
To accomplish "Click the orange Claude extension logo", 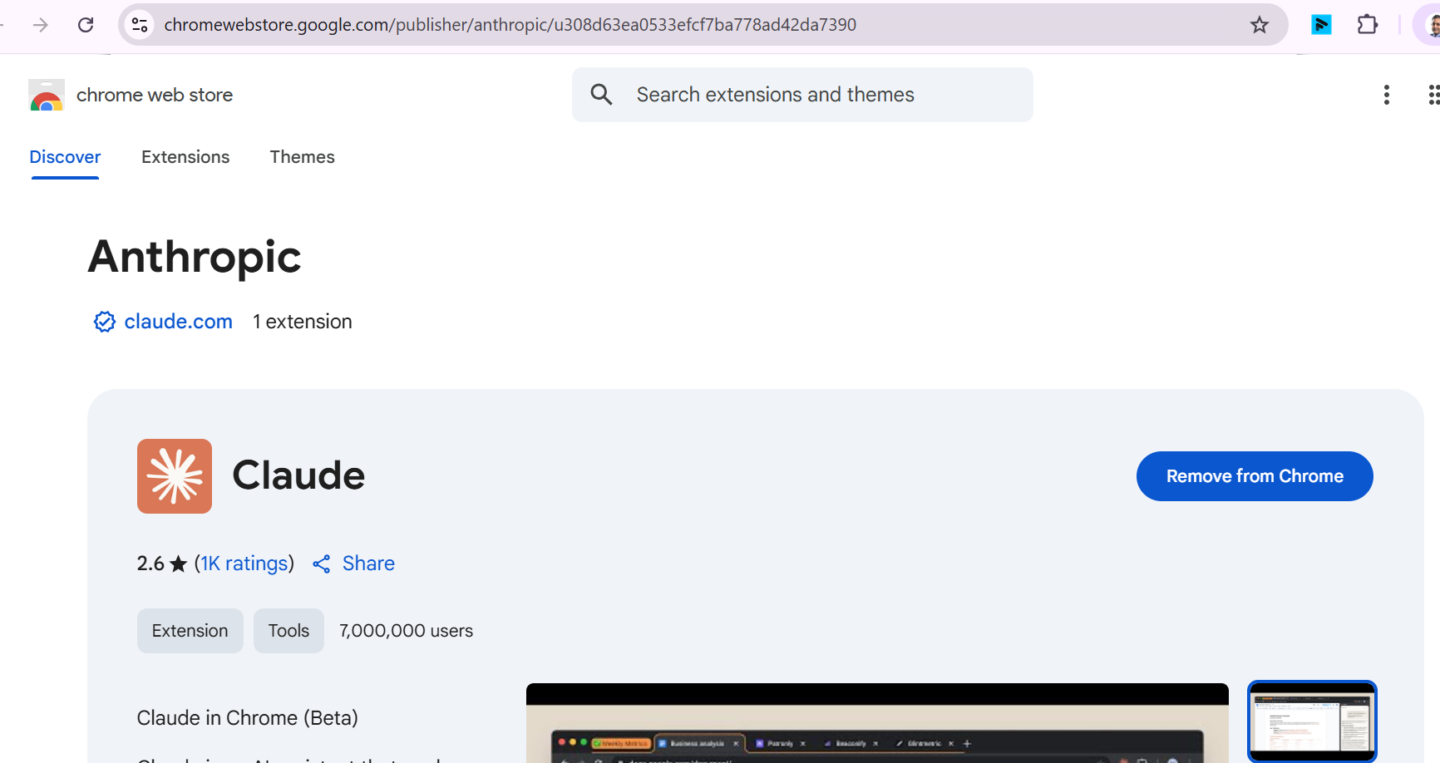I will tap(174, 476).
